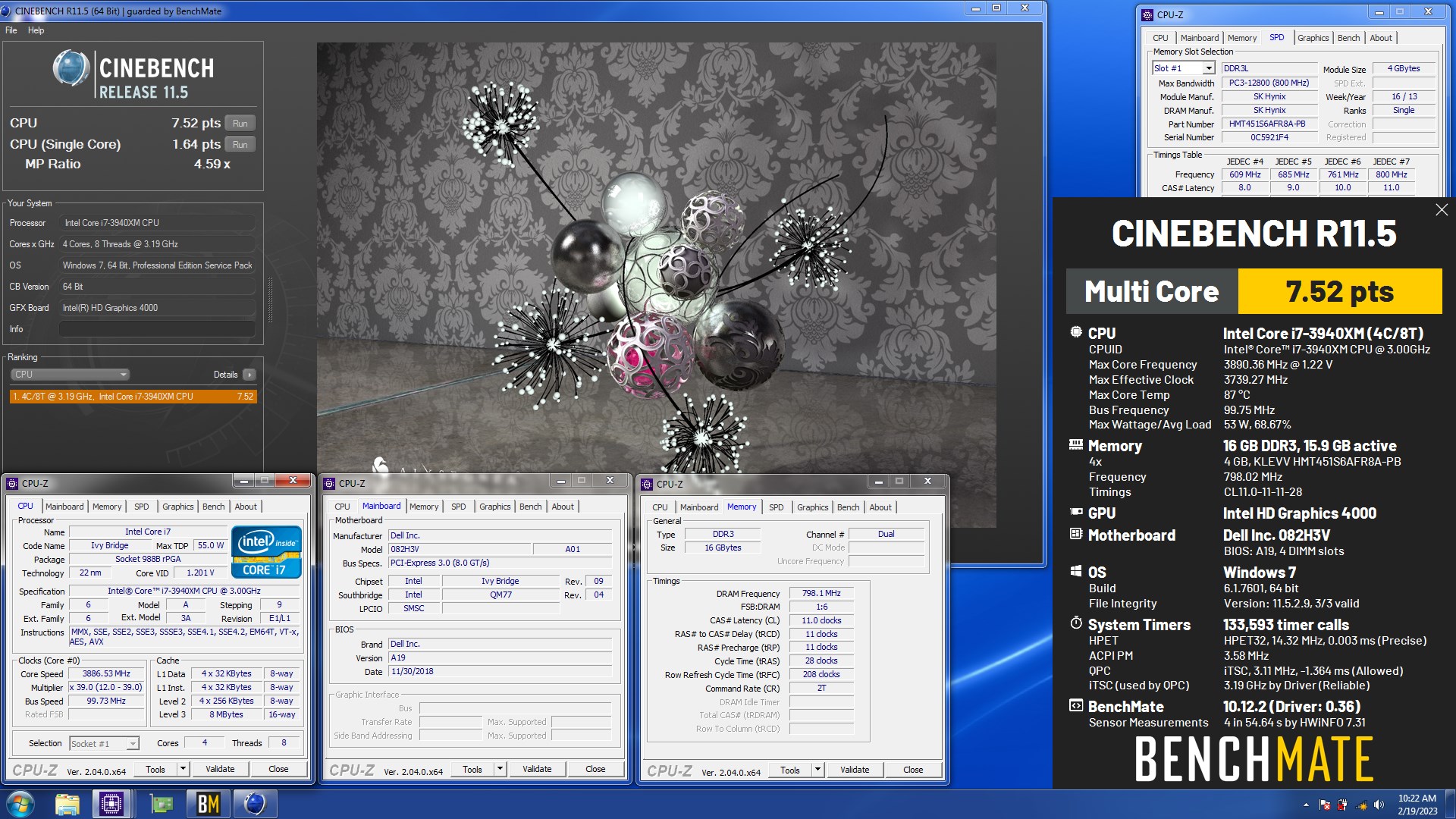Click Tools button in CPU-Z Memory window
Viewport: 1456px width, 819px height.
click(790, 770)
